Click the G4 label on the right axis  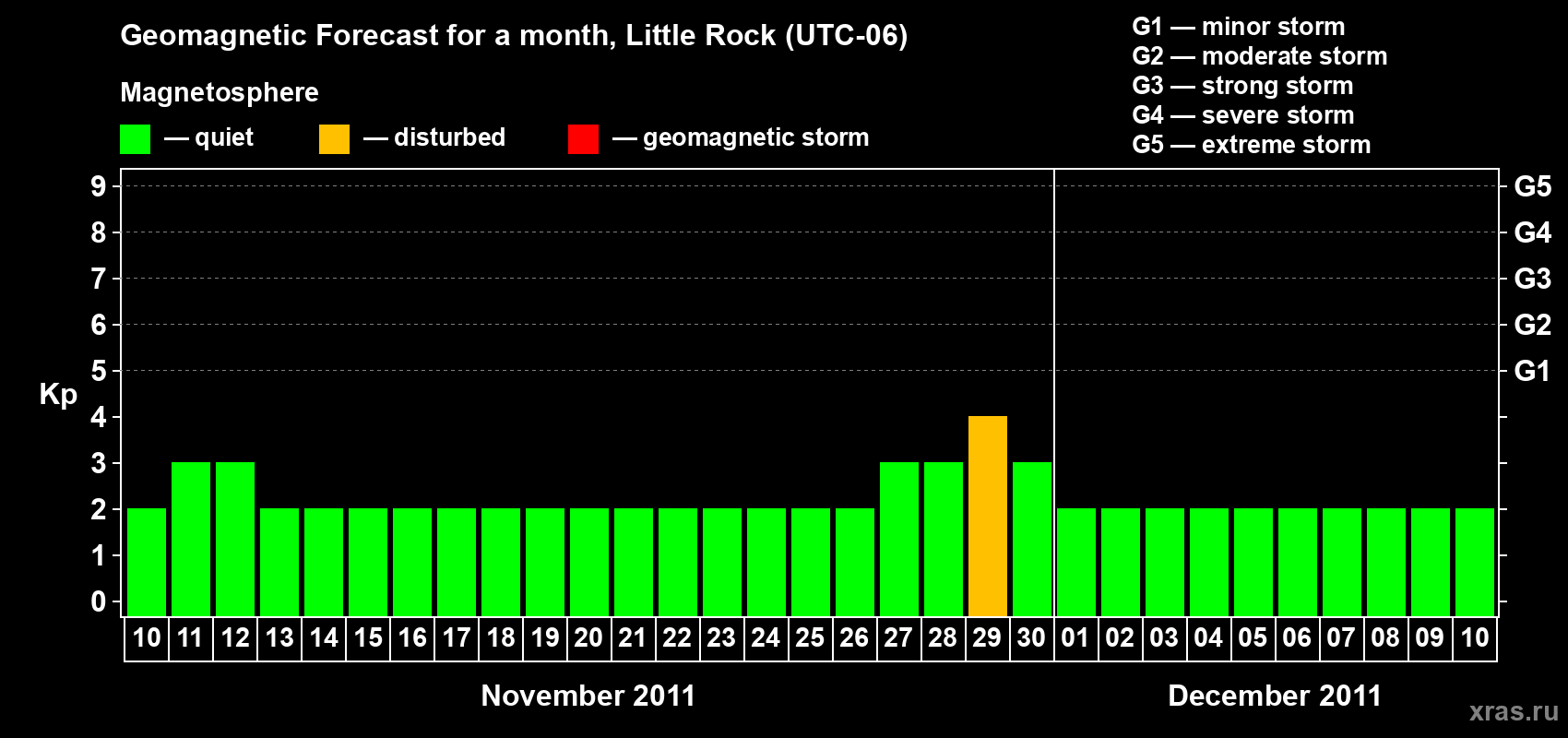coord(1533,232)
